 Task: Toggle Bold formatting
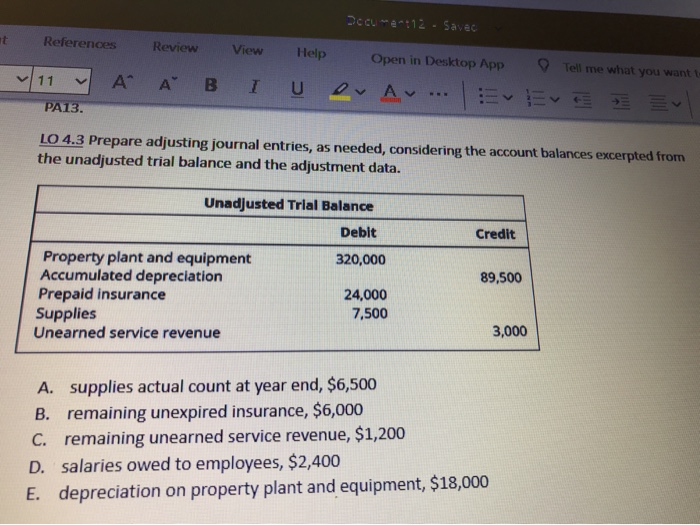click(x=211, y=85)
